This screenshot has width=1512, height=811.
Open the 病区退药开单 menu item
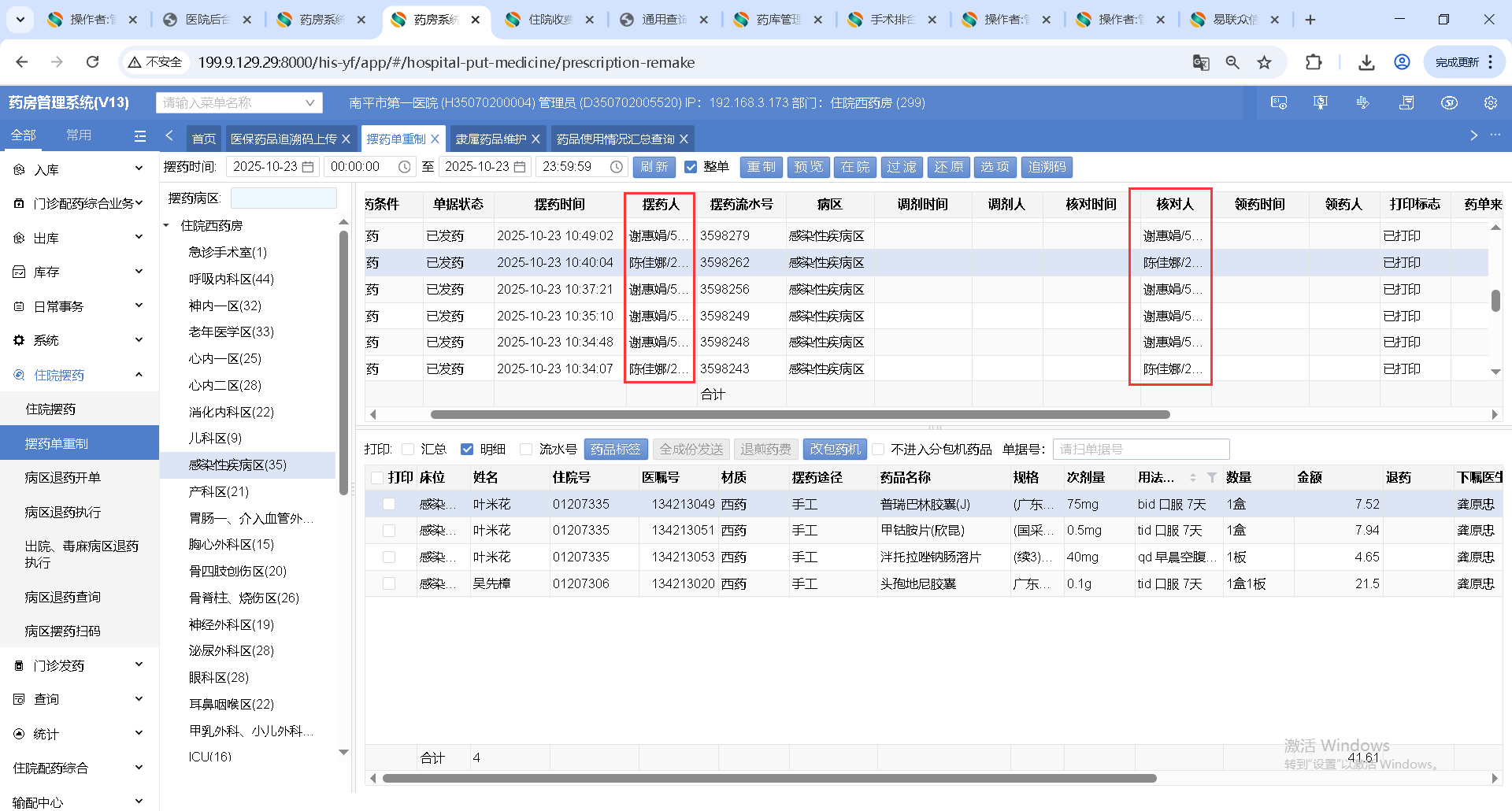click(x=63, y=478)
